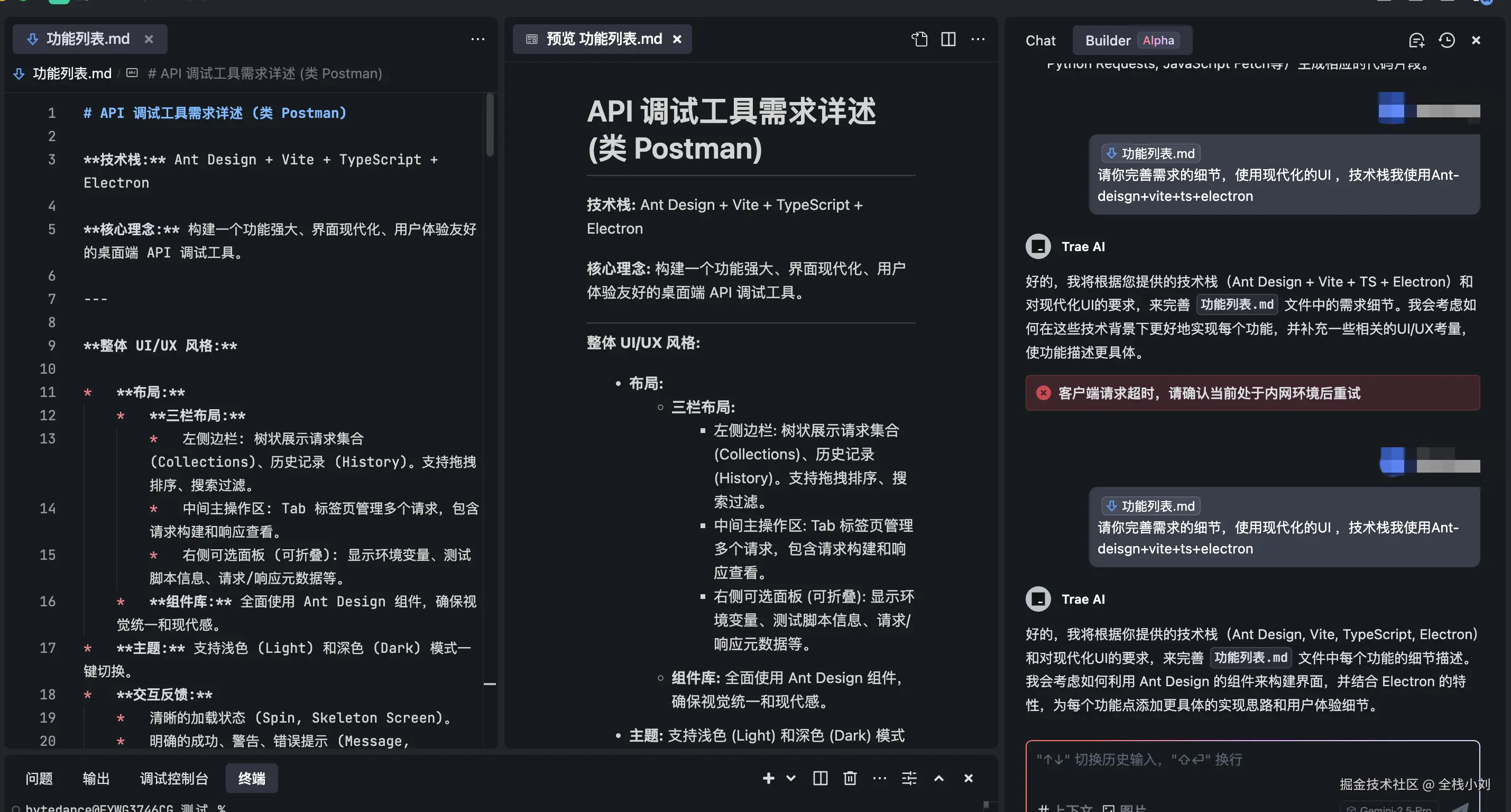Click inline 功能列表.md code link in first AI reply
This screenshot has width=1511, height=812.
pos(1237,304)
